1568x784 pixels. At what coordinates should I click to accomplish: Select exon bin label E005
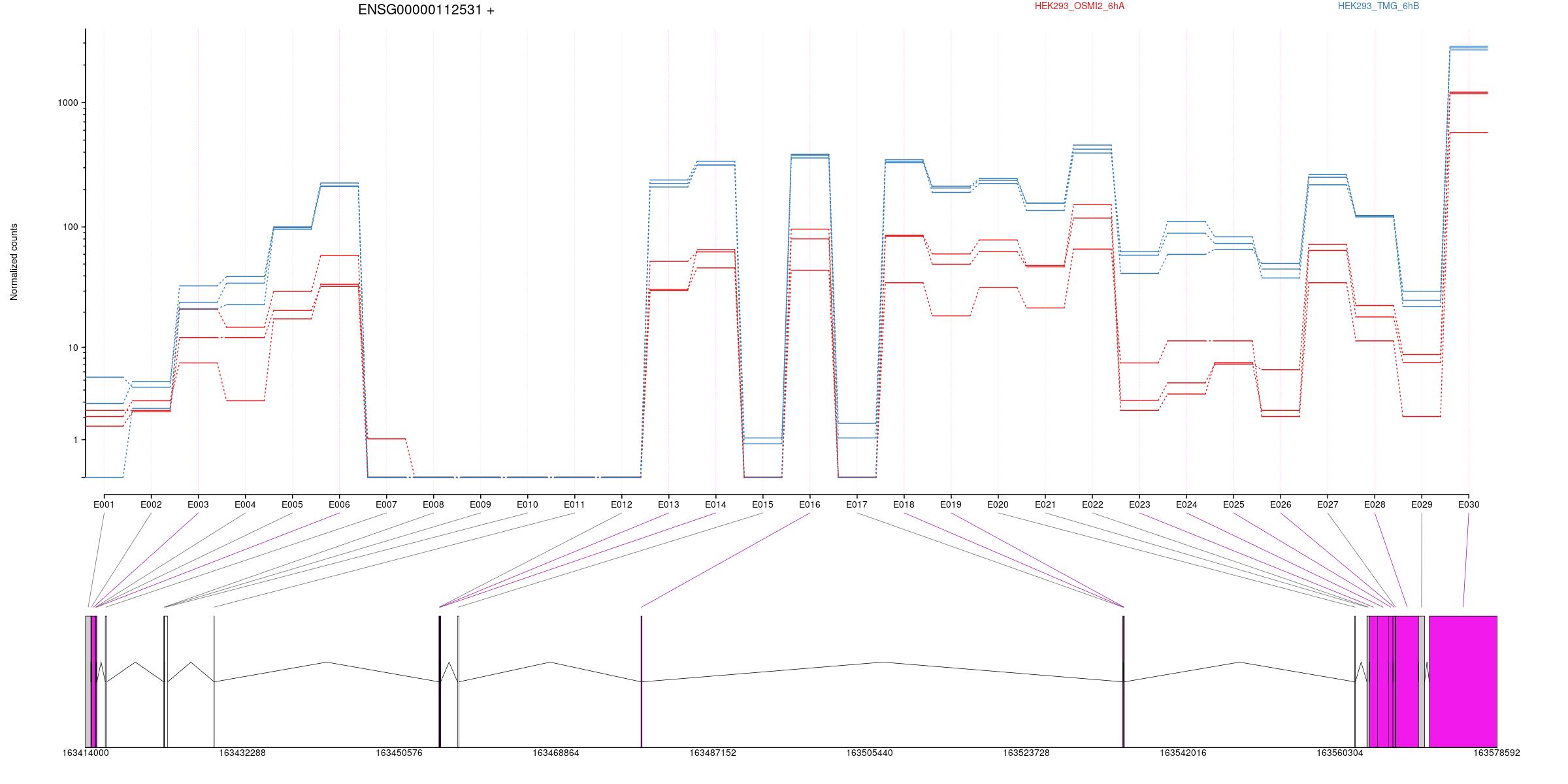292,504
